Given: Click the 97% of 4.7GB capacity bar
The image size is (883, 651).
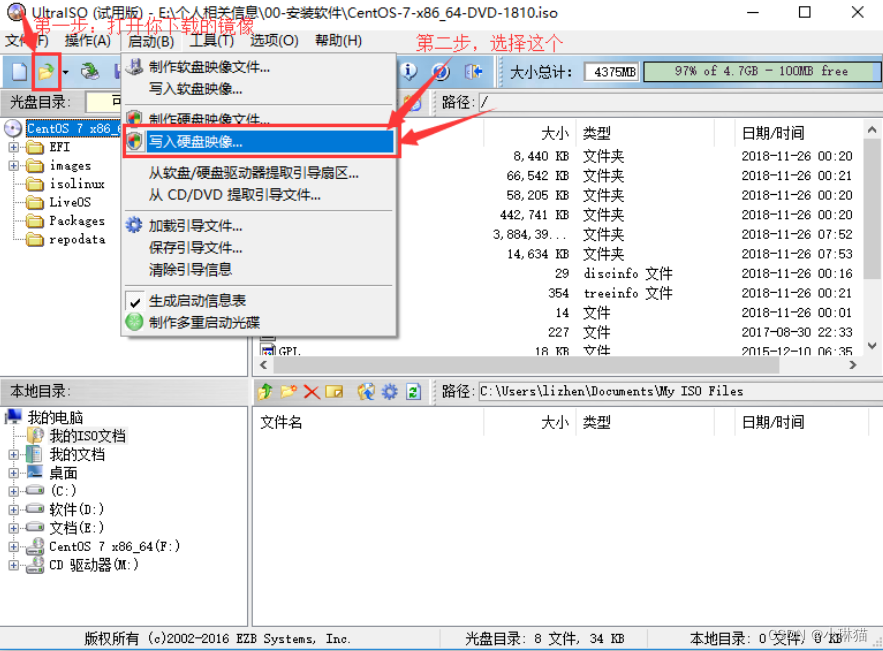Looking at the screenshot, I should pyautogui.click(x=761, y=72).
